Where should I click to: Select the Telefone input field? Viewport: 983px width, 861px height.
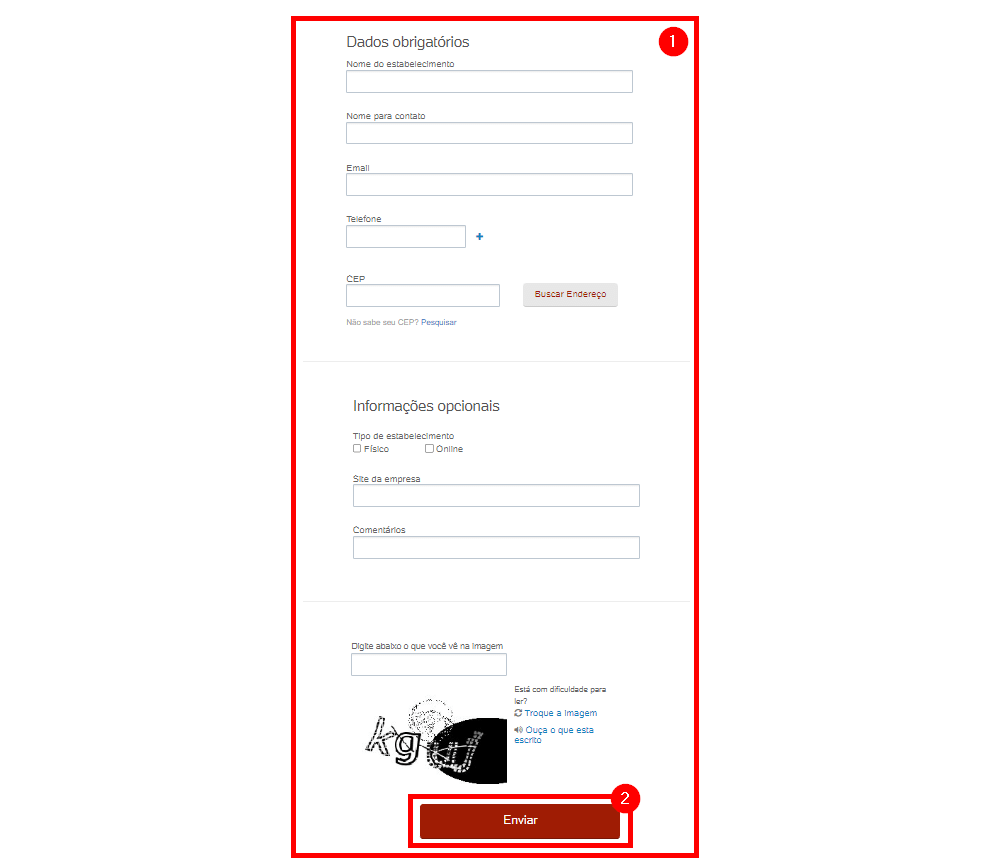coord(406,236)
